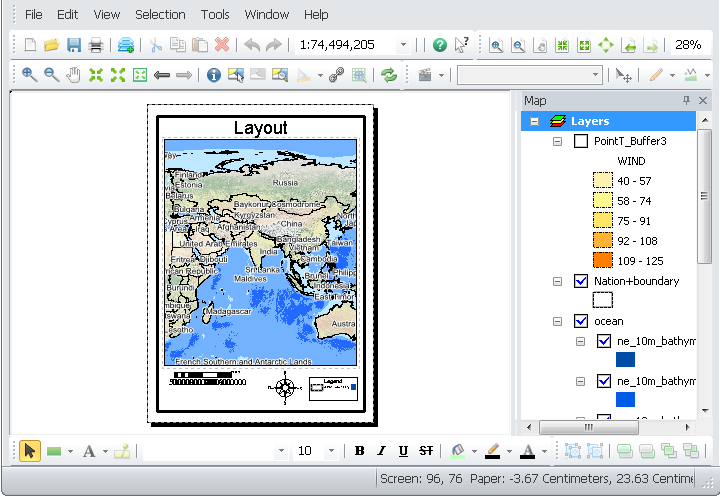Click the orange 109 - 125 swatch

[602, 261]
